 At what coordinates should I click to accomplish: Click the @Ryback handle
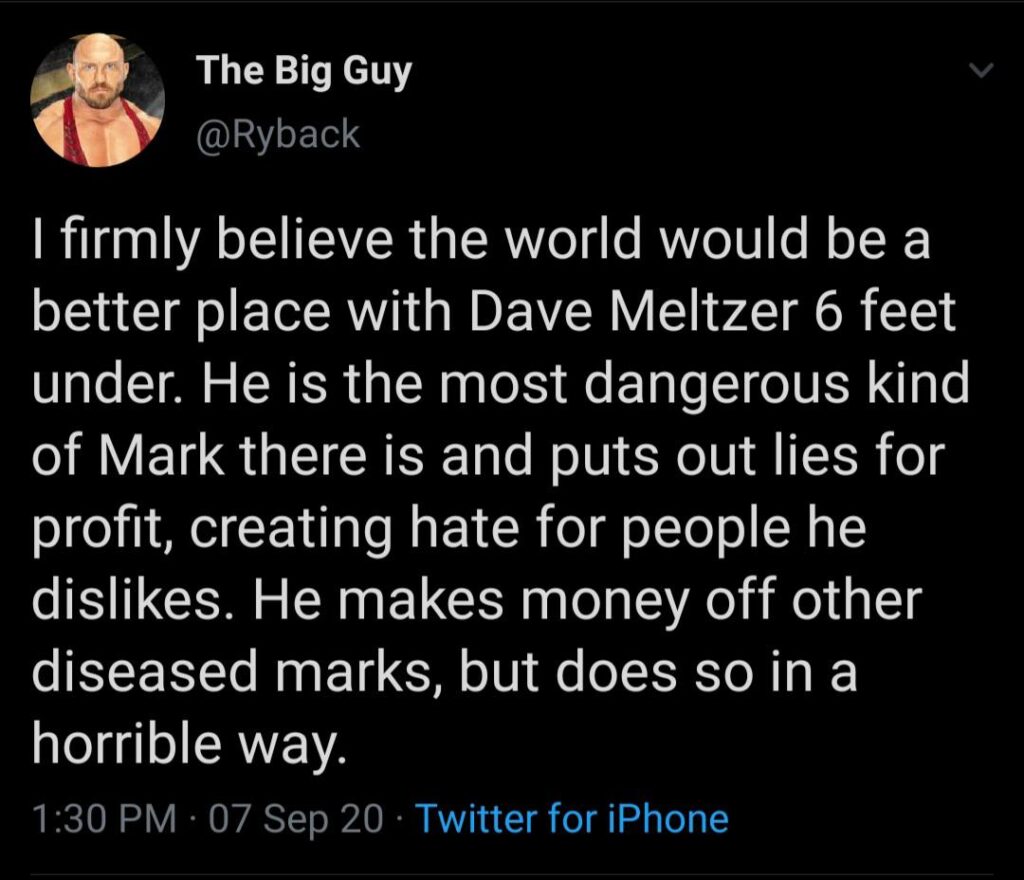click(x=277, y=132)
